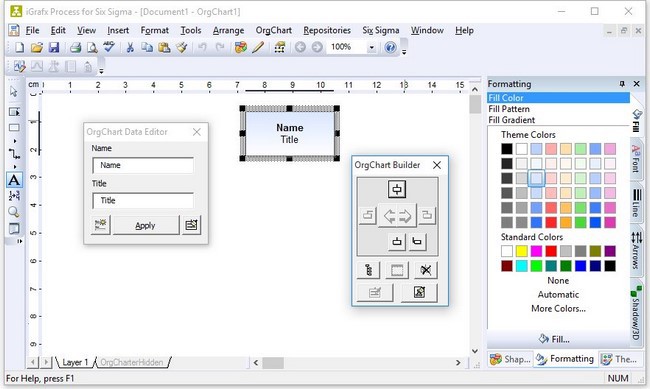Screen dimensions: 650x389
Task: Click the Save diskette icon in toolbar
Action: coord(54,47)
